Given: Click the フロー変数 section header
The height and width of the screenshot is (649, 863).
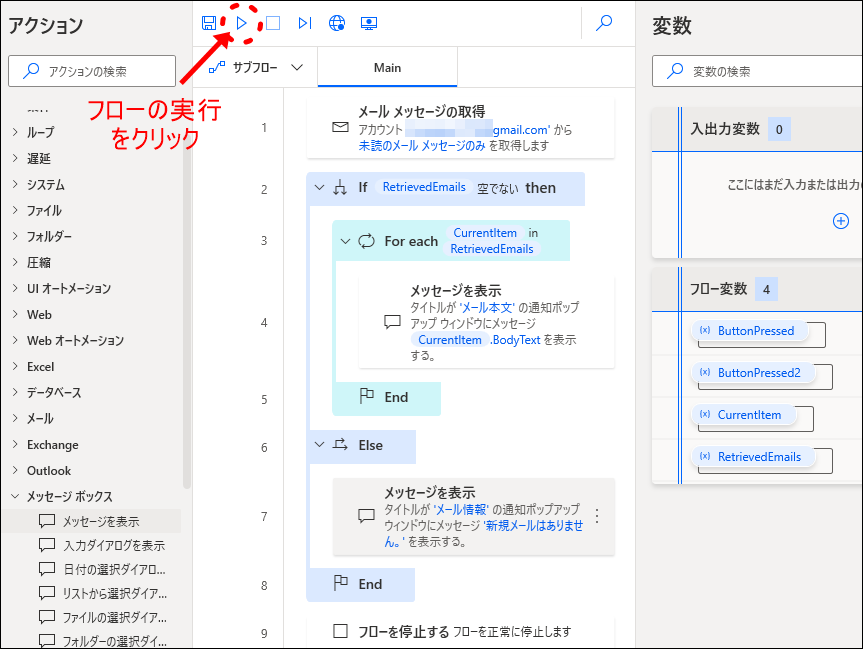Looking at the screenshot, I should [x=757, y=289].
